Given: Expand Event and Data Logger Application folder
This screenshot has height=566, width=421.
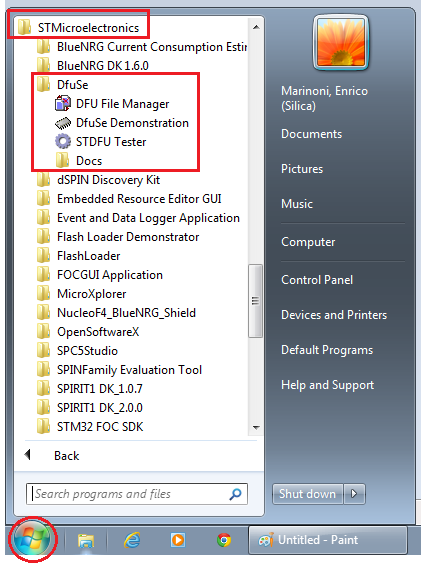Looking at the screenshot, I should (x=138, y=218).
